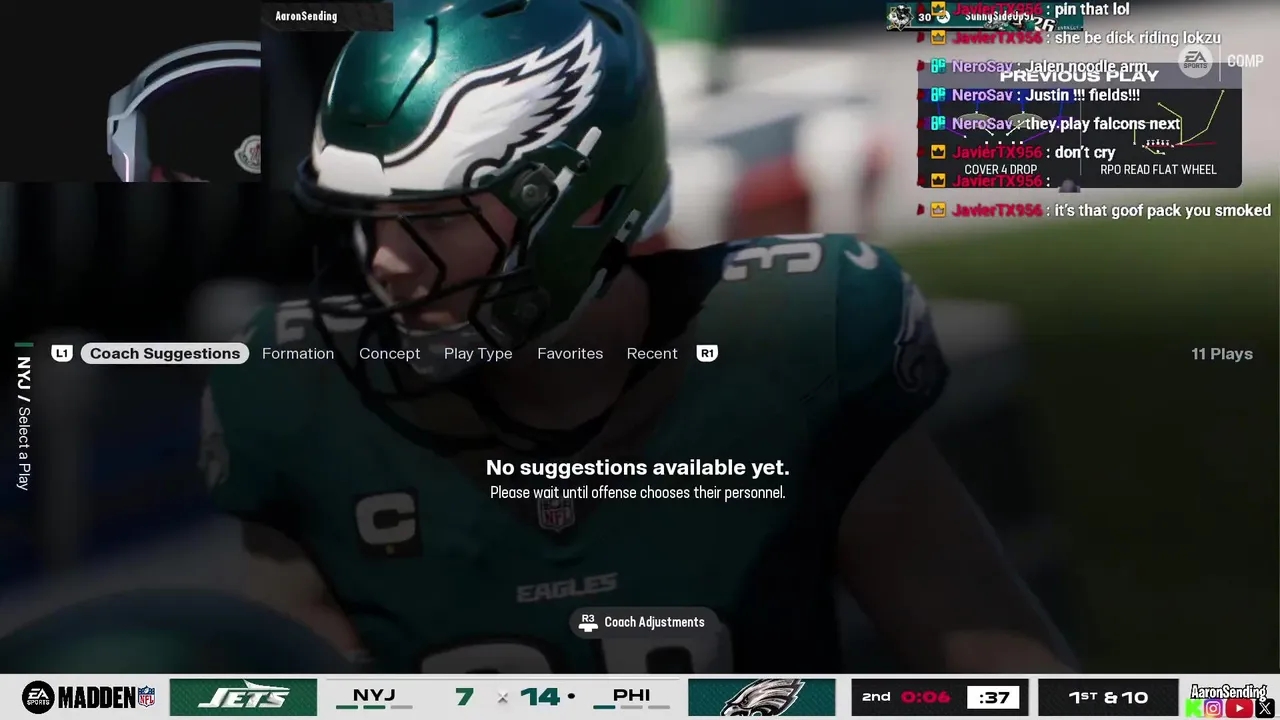Screen dimensions: 1280x720
Task: Click the COMP label near the EA logo
Action: (1245, 62)
